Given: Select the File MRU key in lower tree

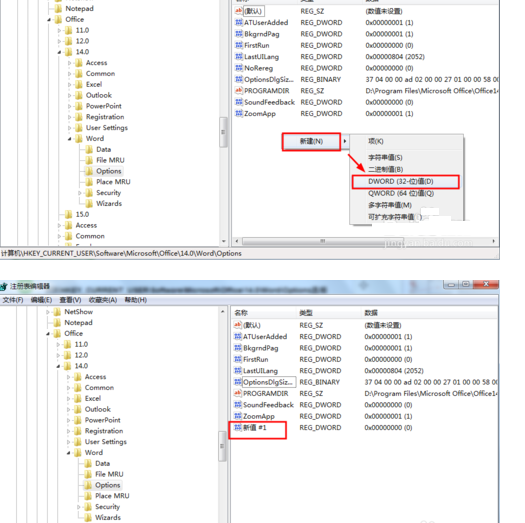Looking at the screenshot, I should click(109, 474).
